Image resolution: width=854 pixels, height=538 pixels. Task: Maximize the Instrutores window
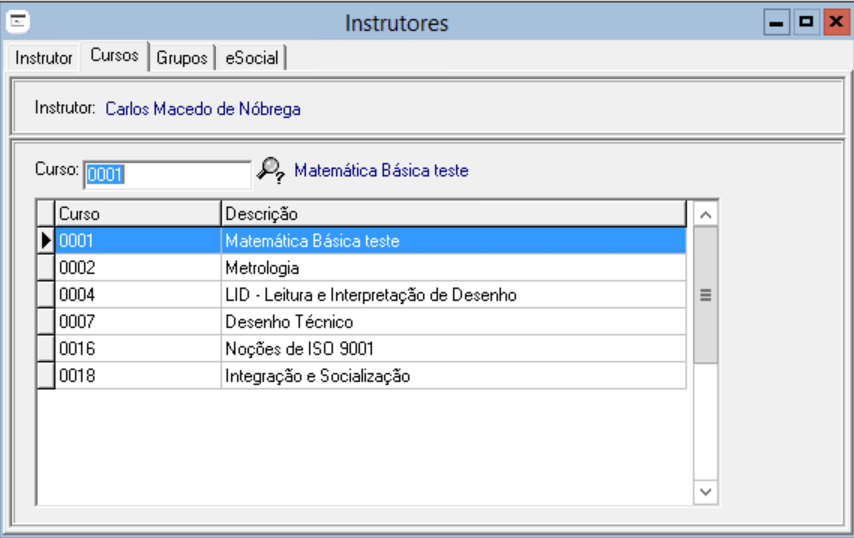(805, 22)
